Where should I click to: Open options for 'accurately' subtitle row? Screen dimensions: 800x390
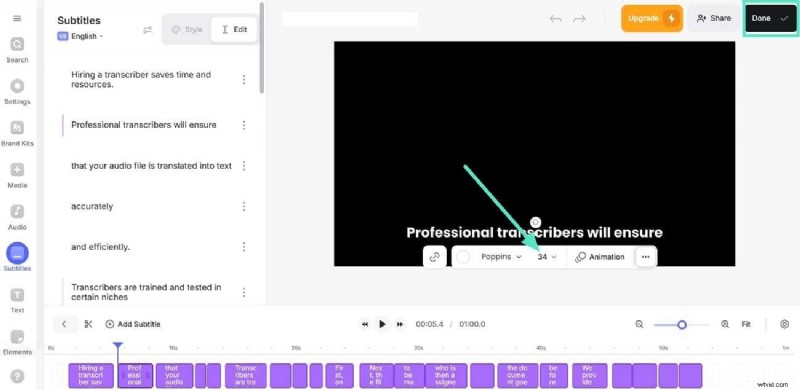click(244, 207)
